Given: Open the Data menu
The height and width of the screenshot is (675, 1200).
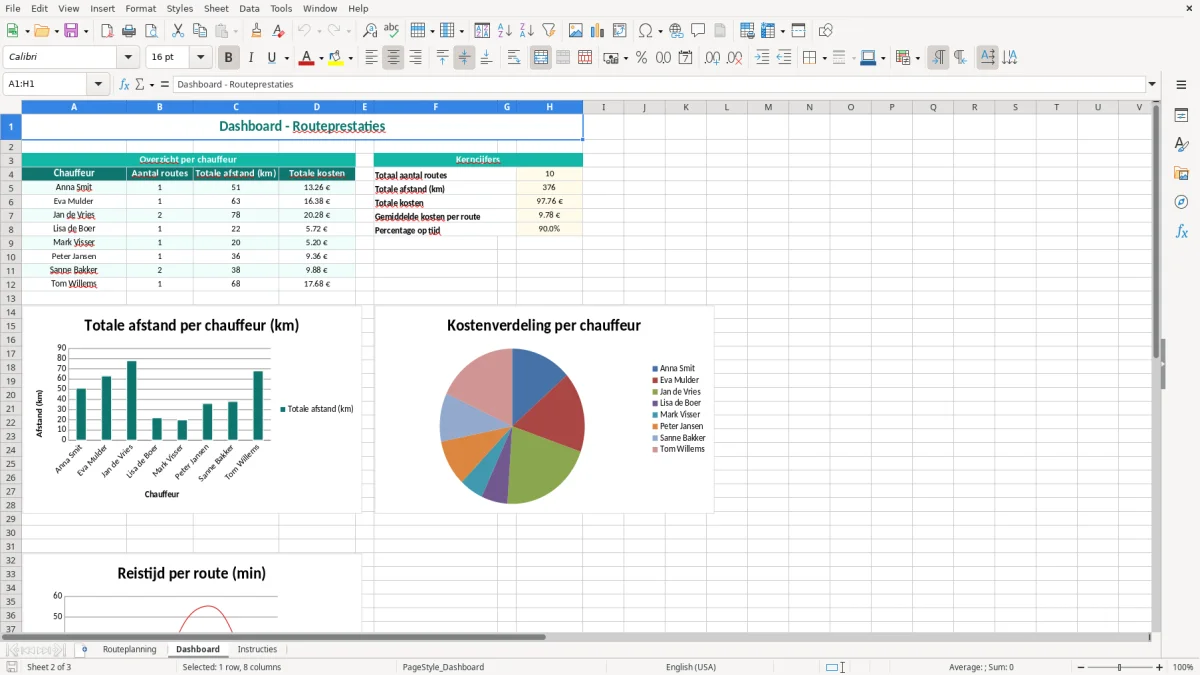Looking at the screenshot, I should pyautogui.click(x=249, y=8).
